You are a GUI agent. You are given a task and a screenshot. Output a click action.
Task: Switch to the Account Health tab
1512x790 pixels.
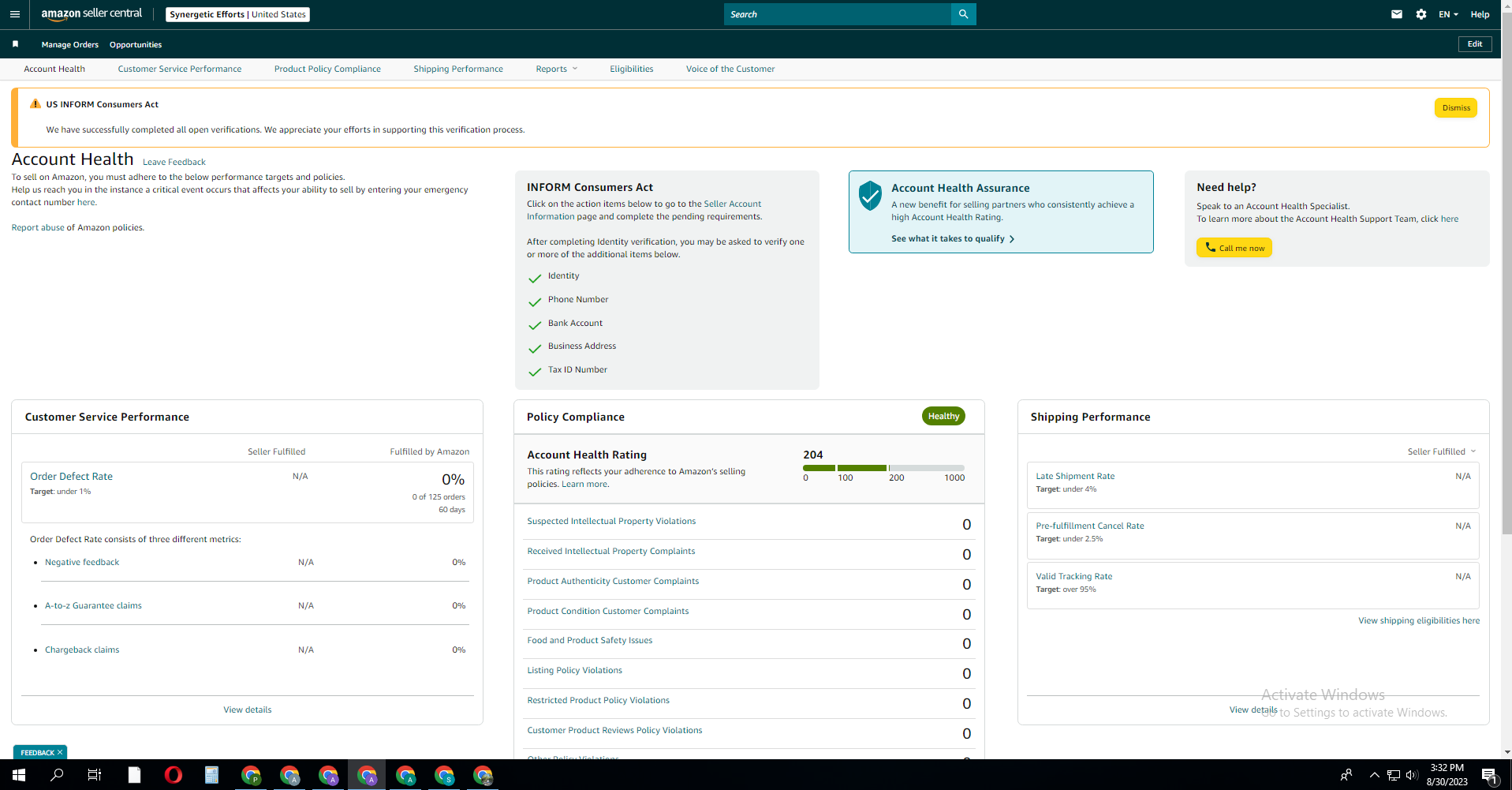54,69
